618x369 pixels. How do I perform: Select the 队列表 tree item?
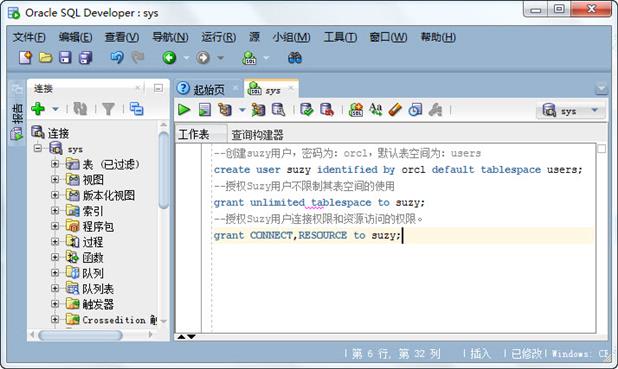[98, 289]
